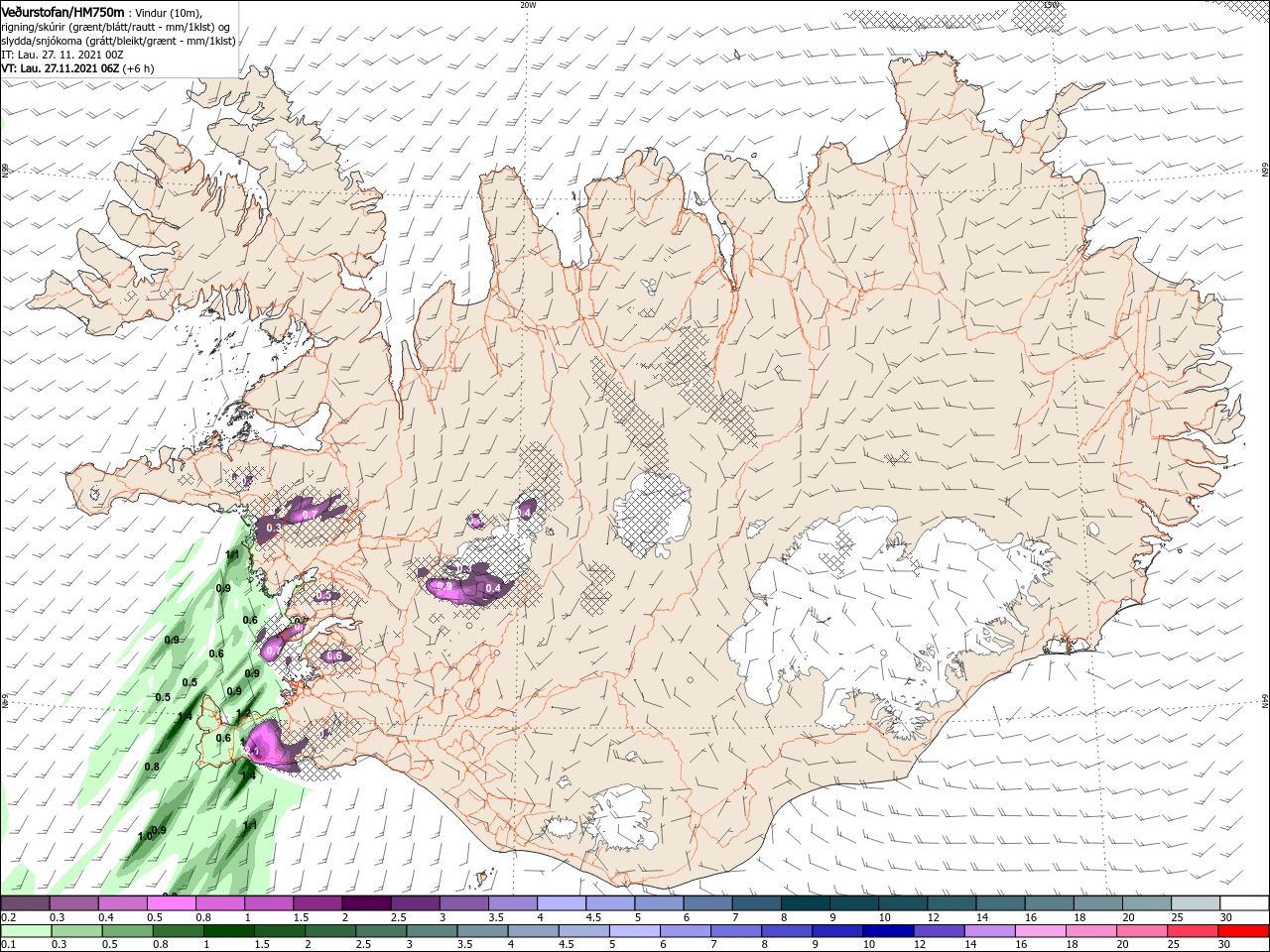Image resolution: width=1270 pixels, height=952 pixels.
Task: Pick the palest green rain swatch between 0.1 and 0.3
Action: [25, 931]
